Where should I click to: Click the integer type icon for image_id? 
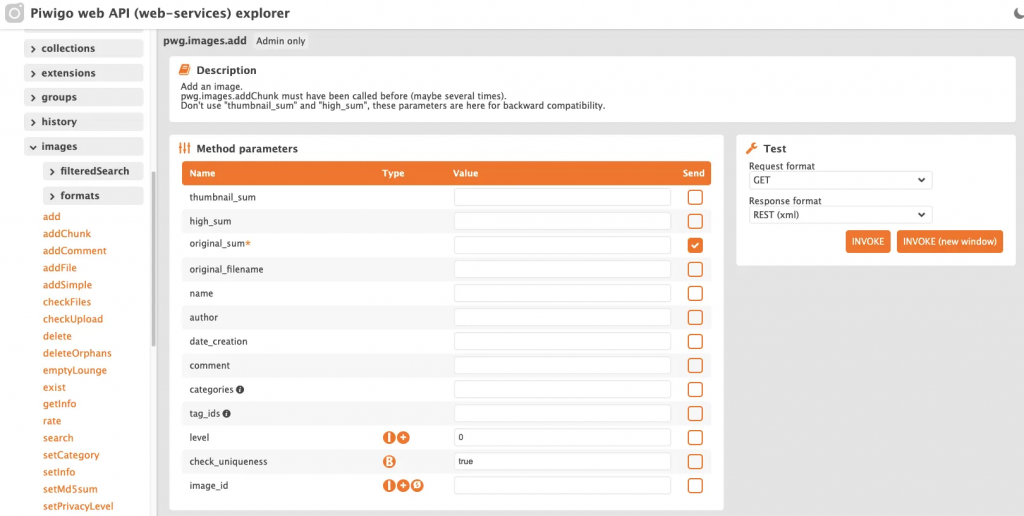tap(389, 485)
